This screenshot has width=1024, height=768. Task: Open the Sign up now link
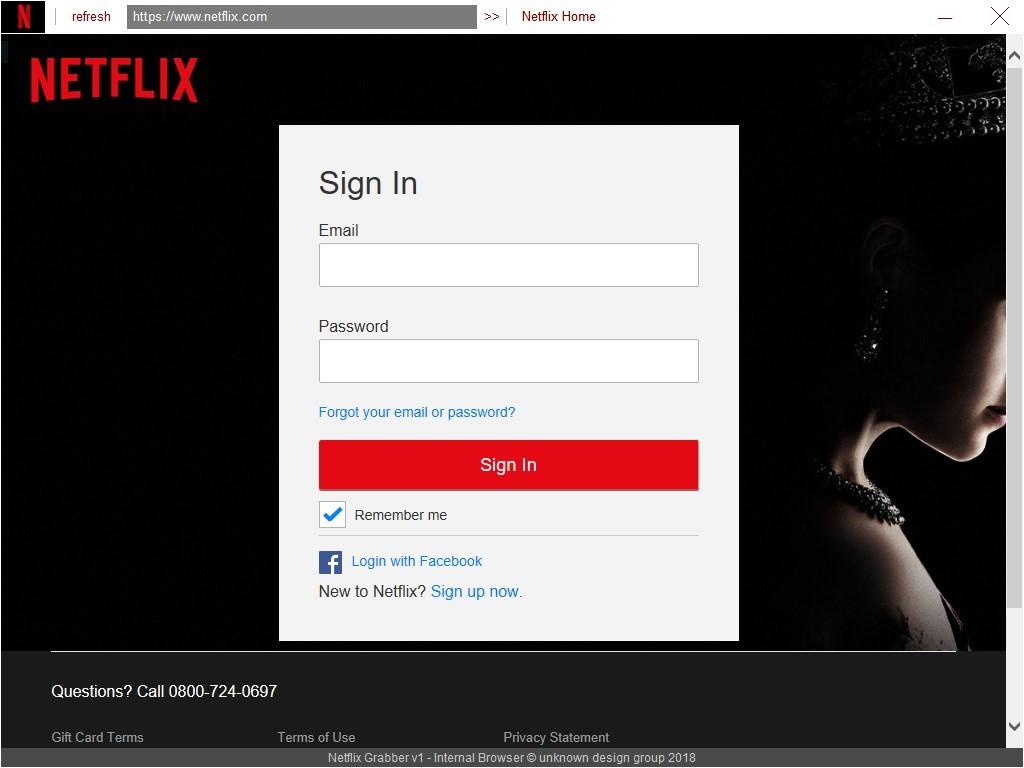476,592
